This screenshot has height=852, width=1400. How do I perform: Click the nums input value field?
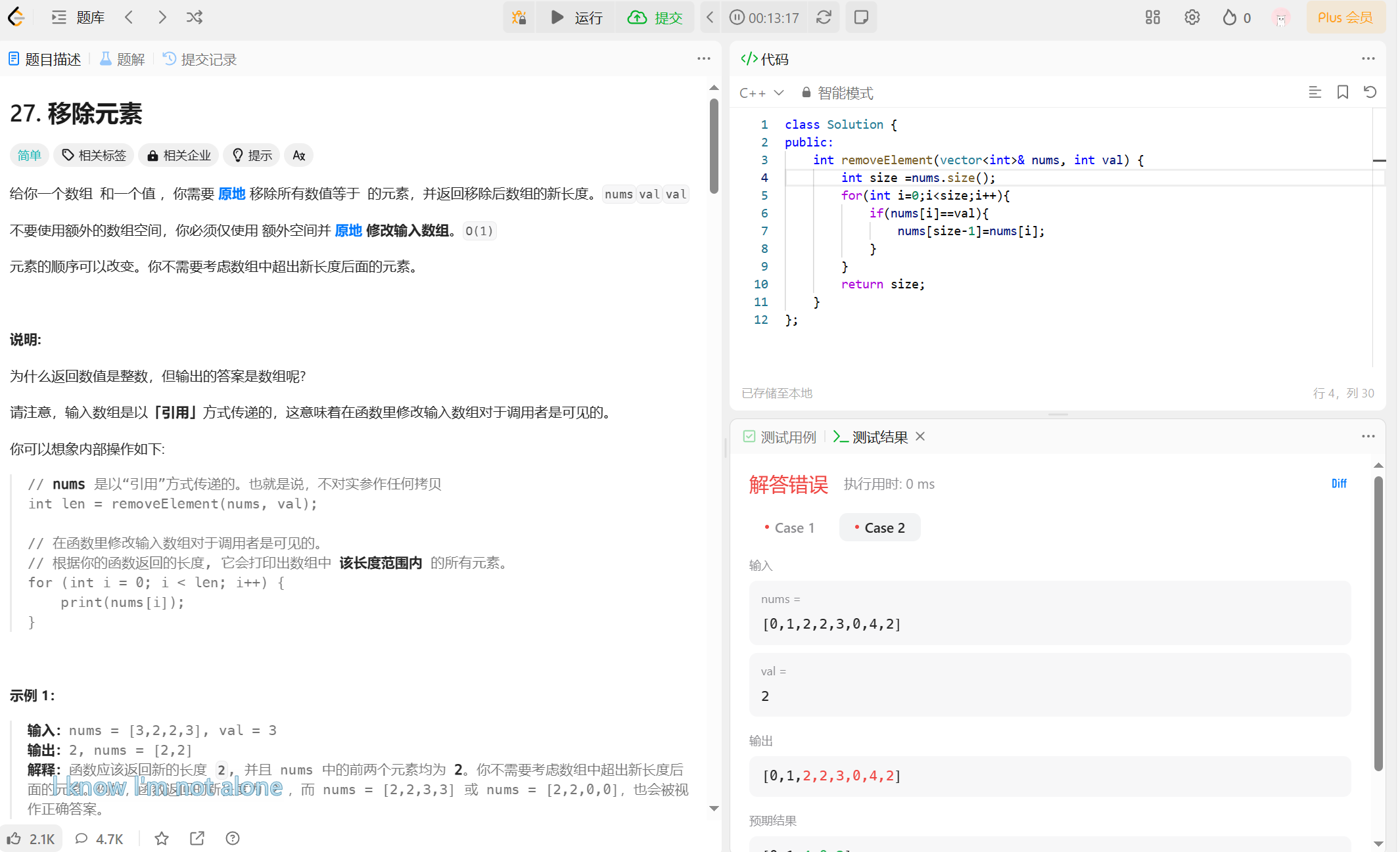coord(1050,613)
